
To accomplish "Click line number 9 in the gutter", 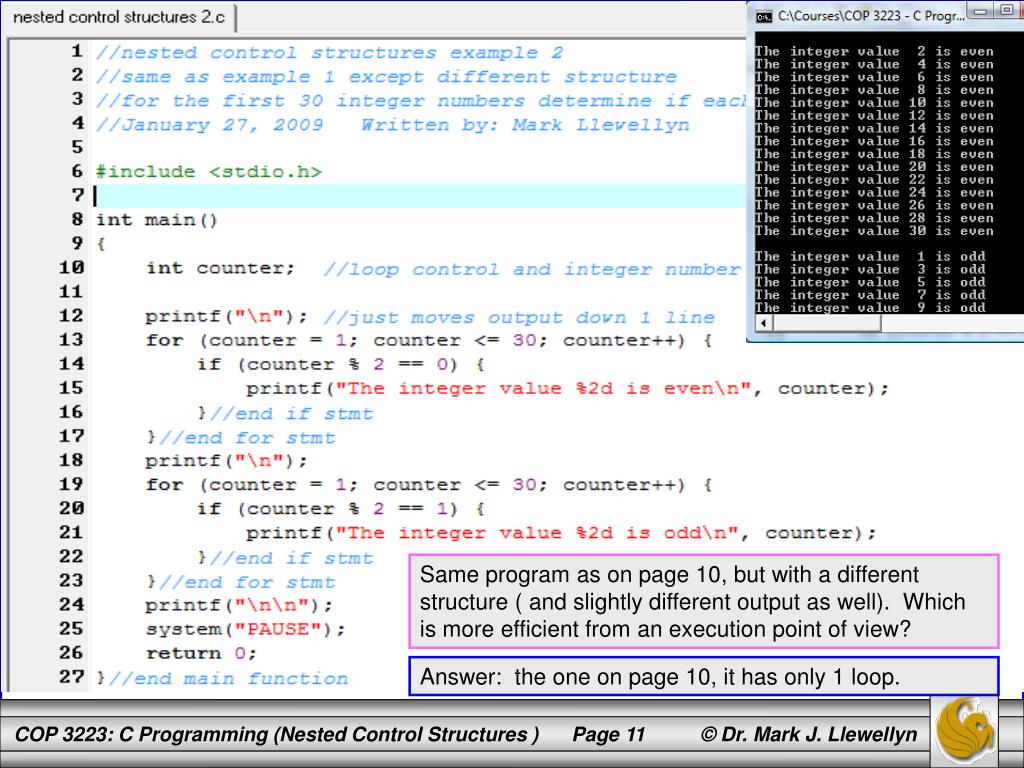I will tap(78, 243).
